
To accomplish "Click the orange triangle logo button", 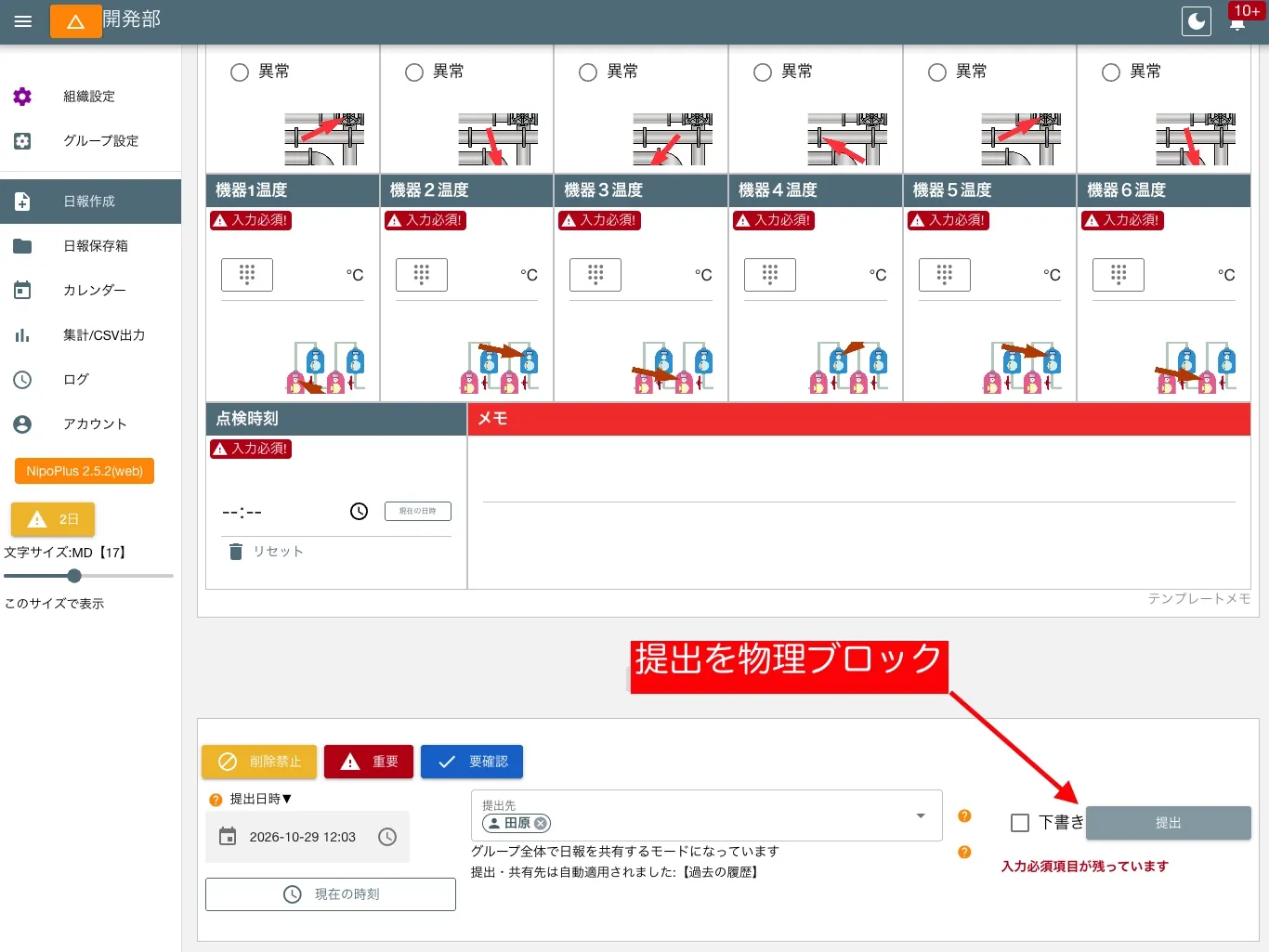I will 76,21.
